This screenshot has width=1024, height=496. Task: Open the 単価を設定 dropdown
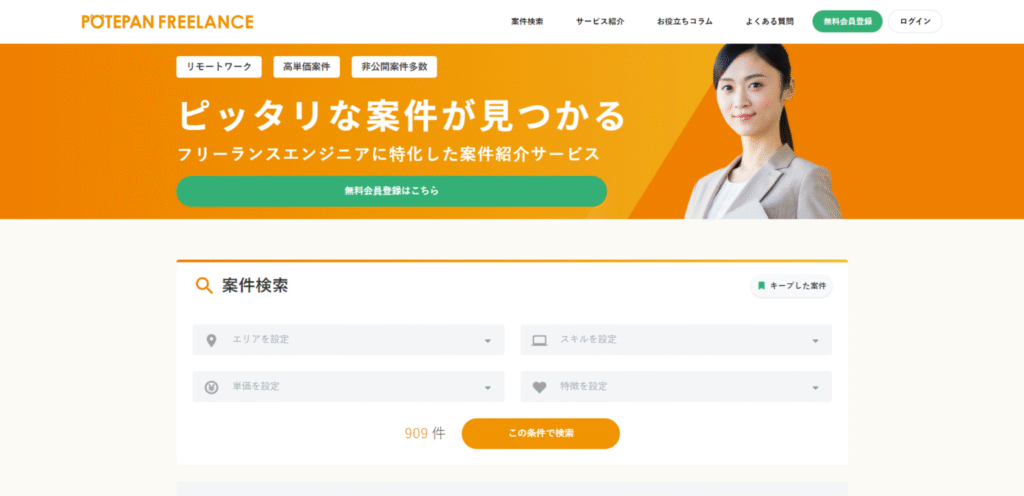tap(348, 386)
